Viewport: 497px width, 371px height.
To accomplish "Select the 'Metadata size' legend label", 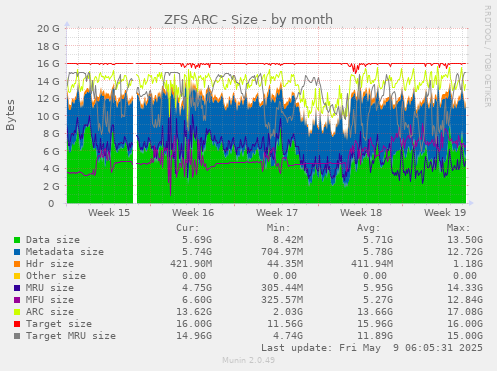I will [x=65, y=252].
